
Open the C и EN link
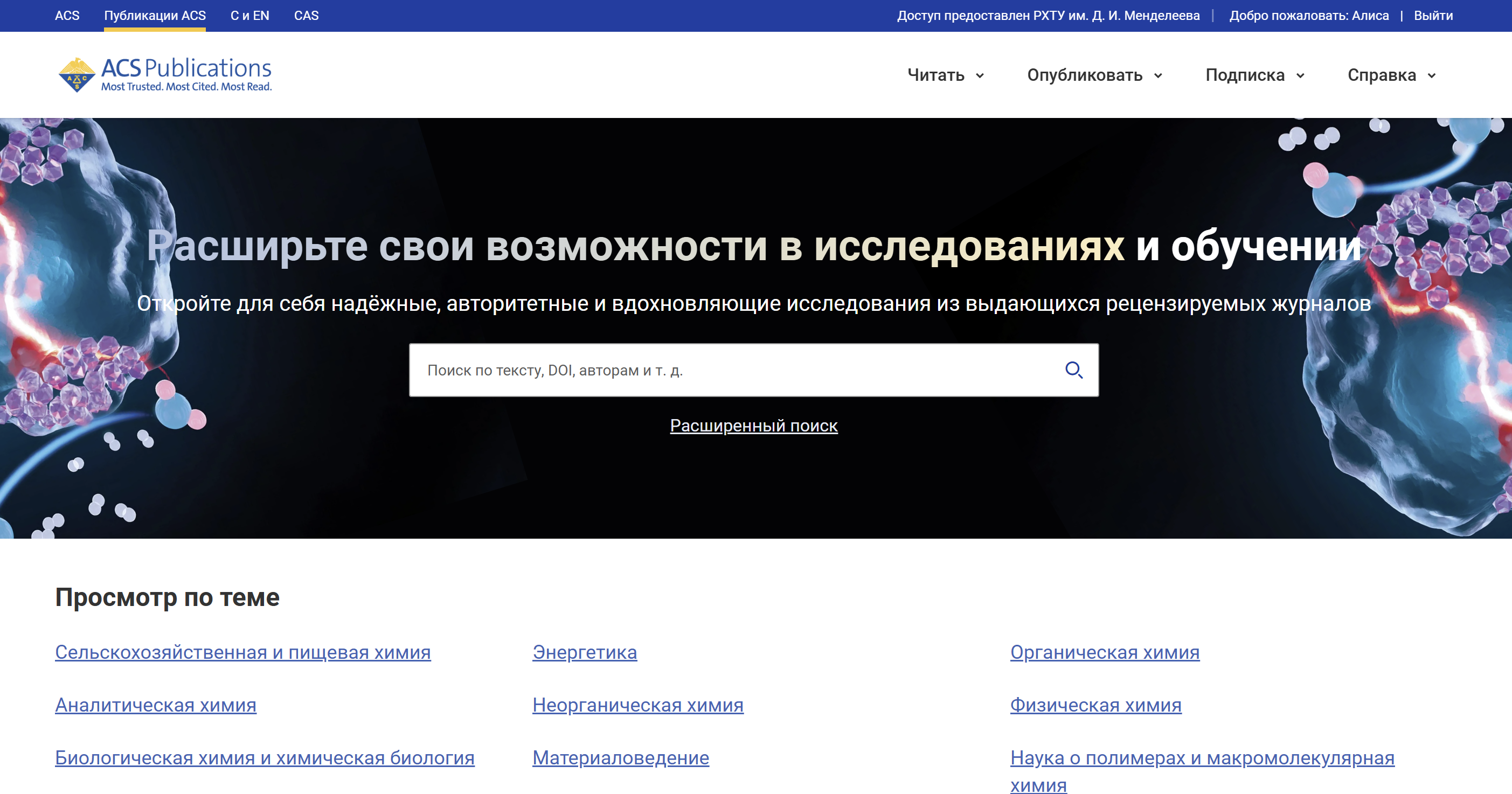249,16
